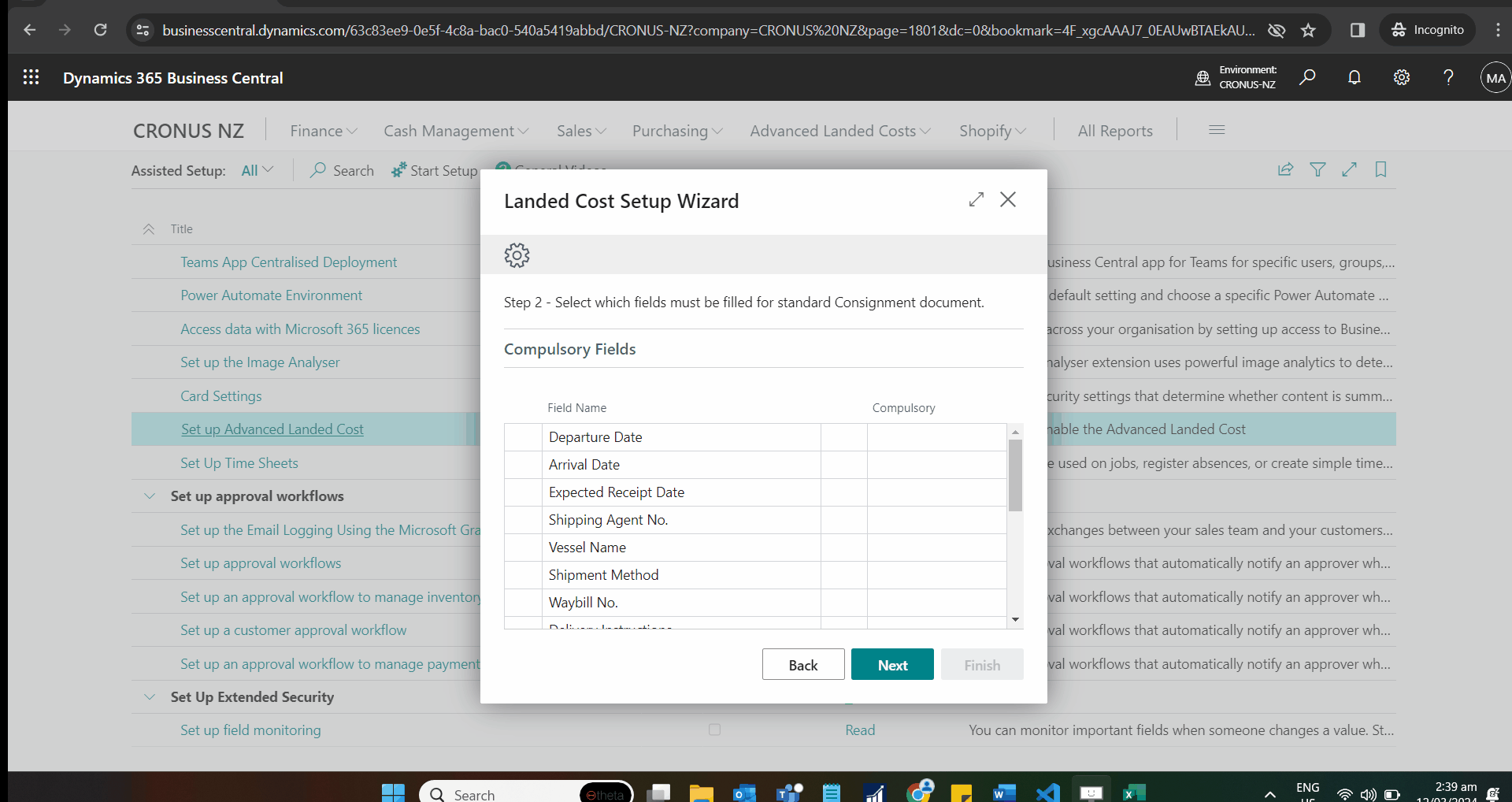The height and width of the screenshot is (802, 1512).
Task: Click the Start Setup action
Action: coord(435,170)
